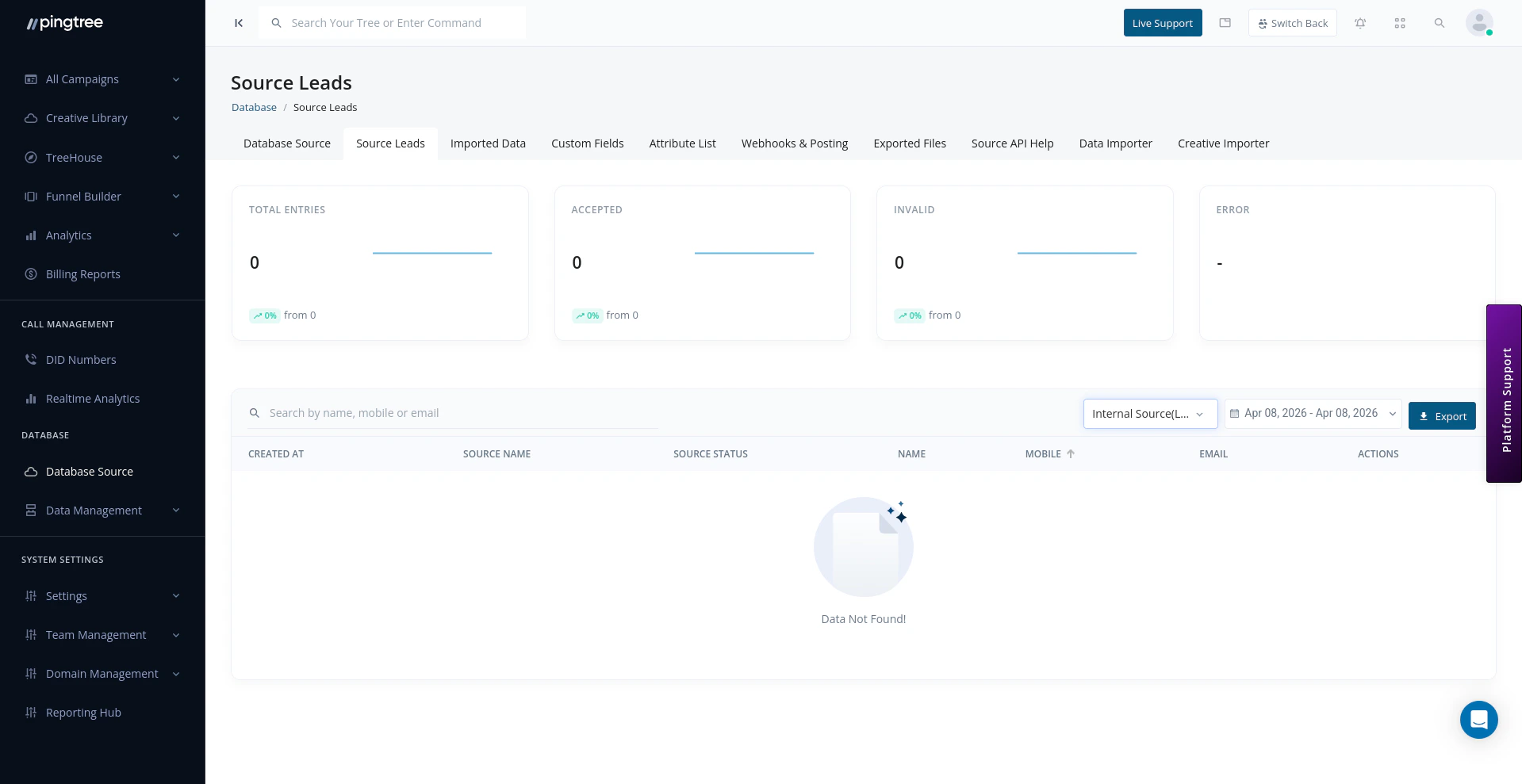Collapse the sidebar using the arrow icon
1522x784 pixels.
[x=238, y=23]
